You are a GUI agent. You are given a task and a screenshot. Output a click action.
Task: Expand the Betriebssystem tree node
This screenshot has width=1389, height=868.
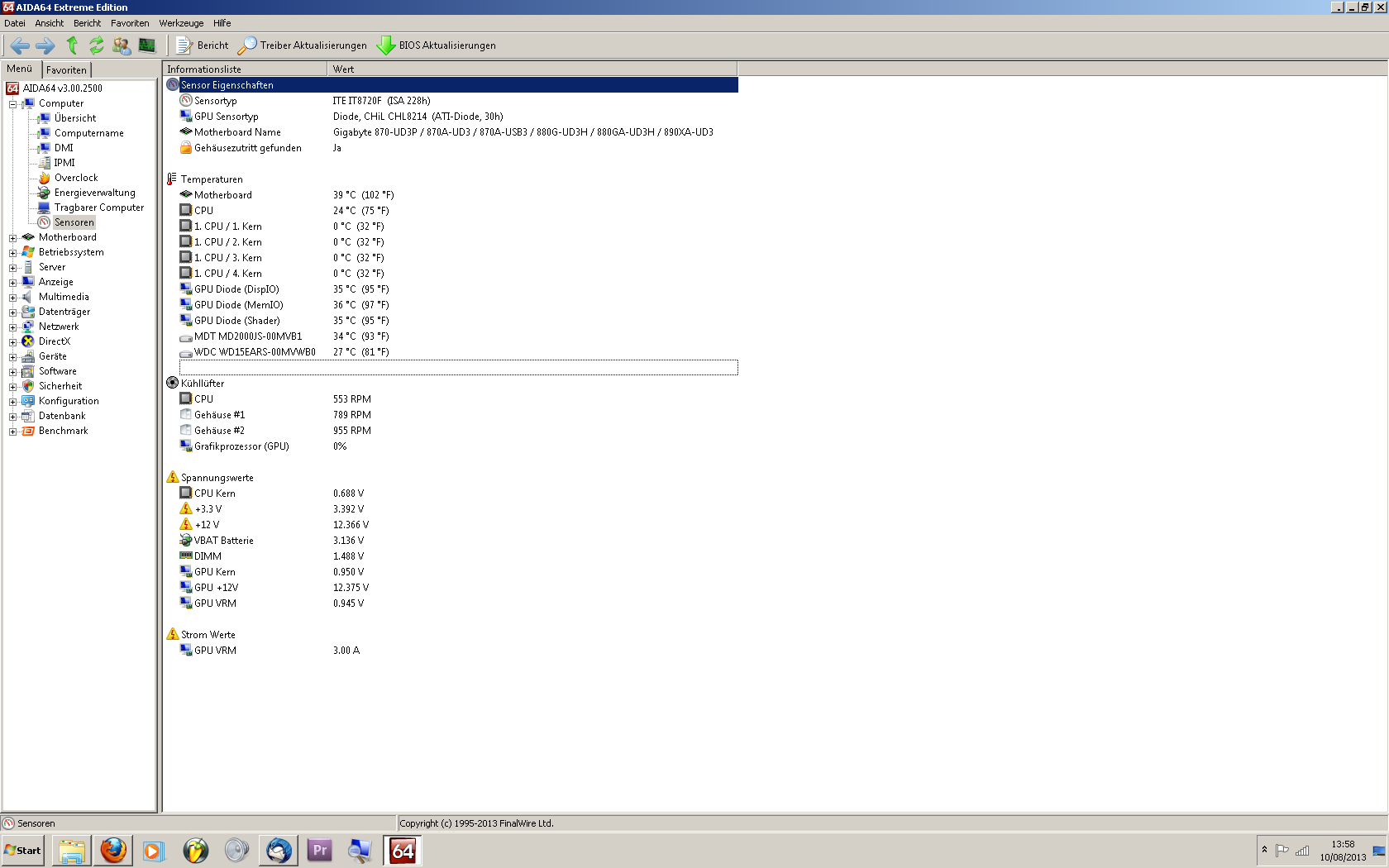click(12, 253)
